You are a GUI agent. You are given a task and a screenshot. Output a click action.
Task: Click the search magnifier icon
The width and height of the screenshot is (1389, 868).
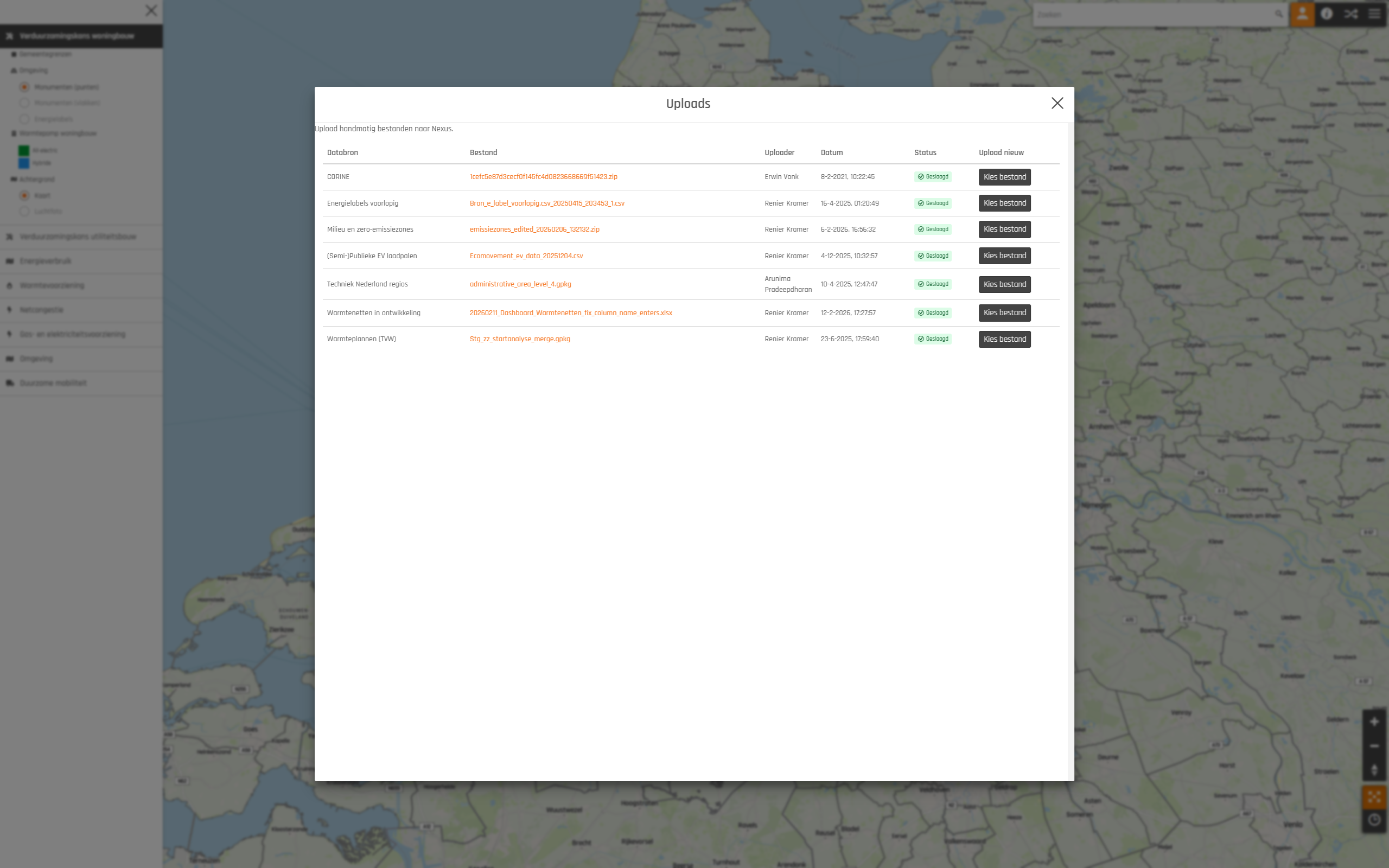(x=1279, y=14)
